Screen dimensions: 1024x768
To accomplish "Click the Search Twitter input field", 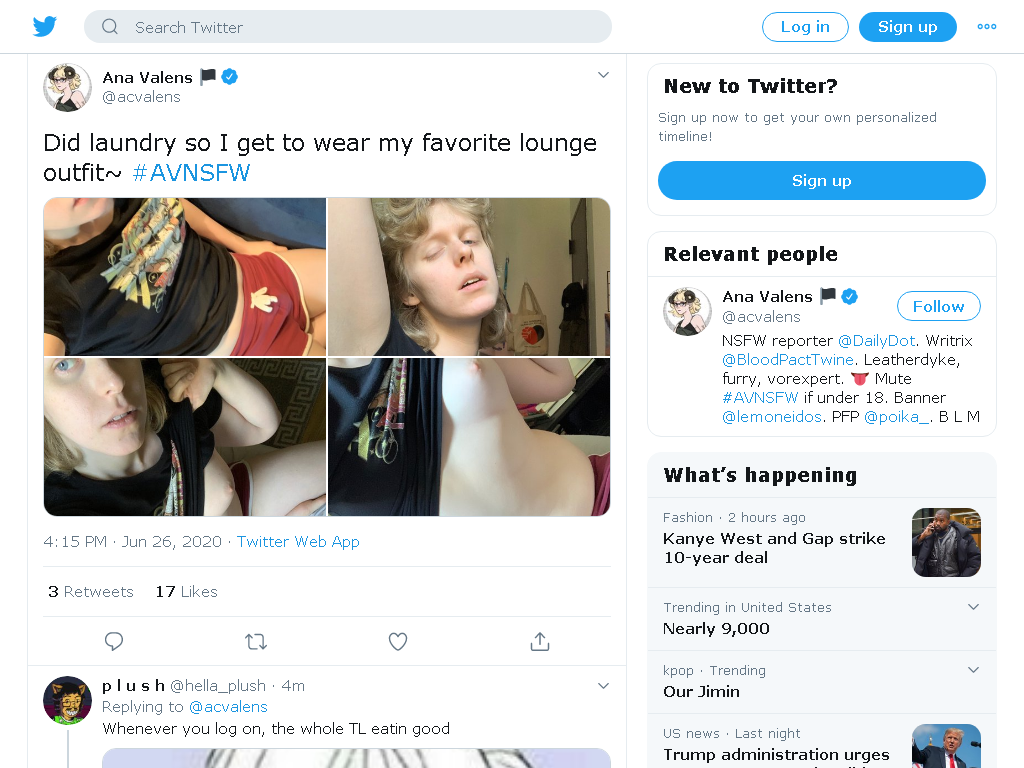I will (x=360, y=27).
